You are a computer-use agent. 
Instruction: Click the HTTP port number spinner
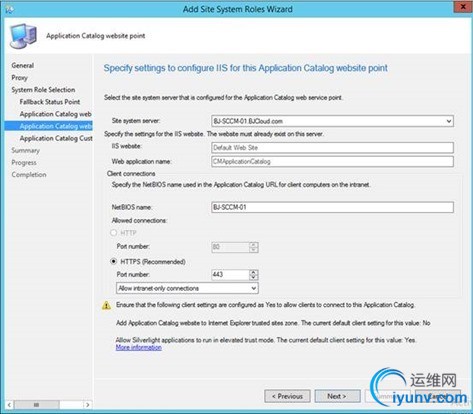point(254,247)
